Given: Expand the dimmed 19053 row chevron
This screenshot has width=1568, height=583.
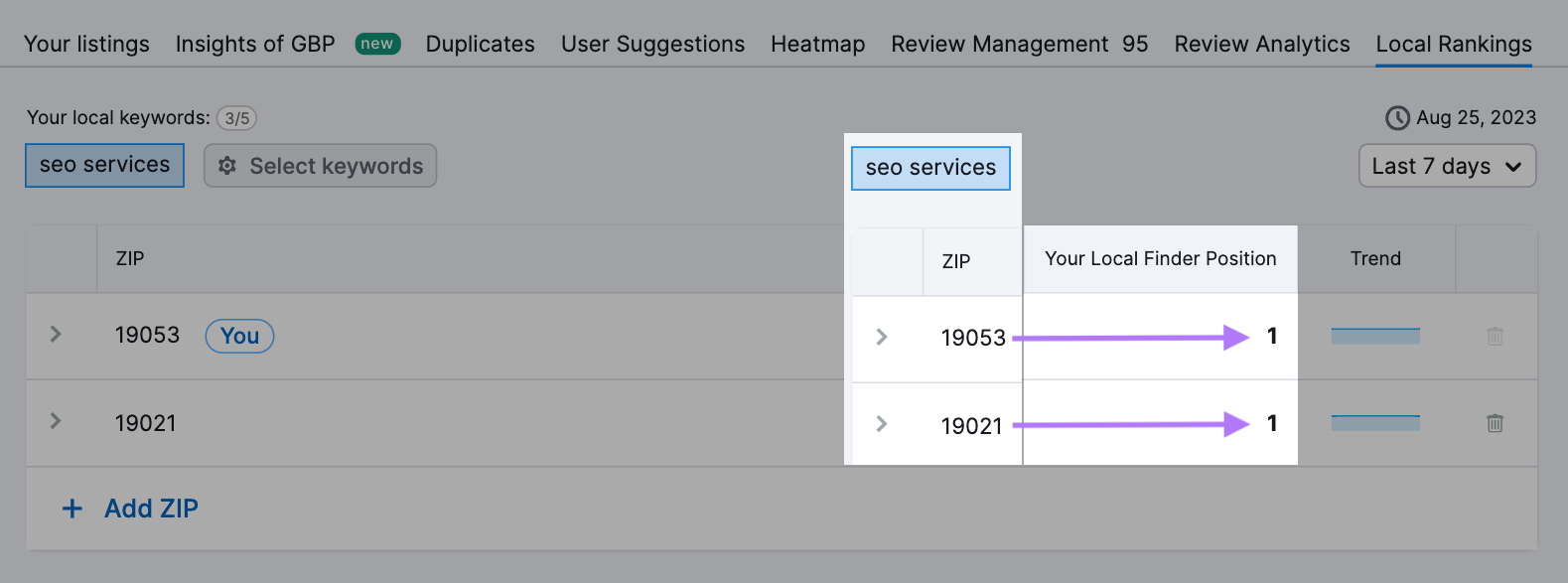Looking at the screenshot, I should (56, 335).
